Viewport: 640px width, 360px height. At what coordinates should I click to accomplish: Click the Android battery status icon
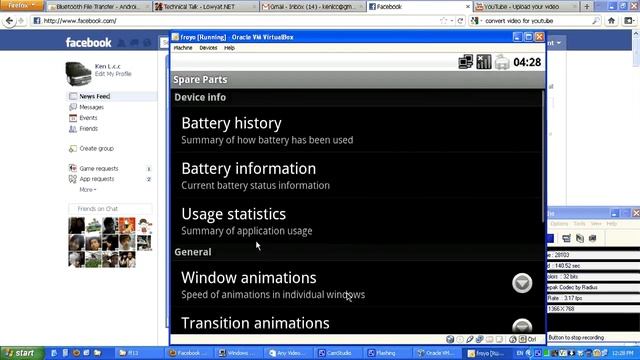(502, 62)
